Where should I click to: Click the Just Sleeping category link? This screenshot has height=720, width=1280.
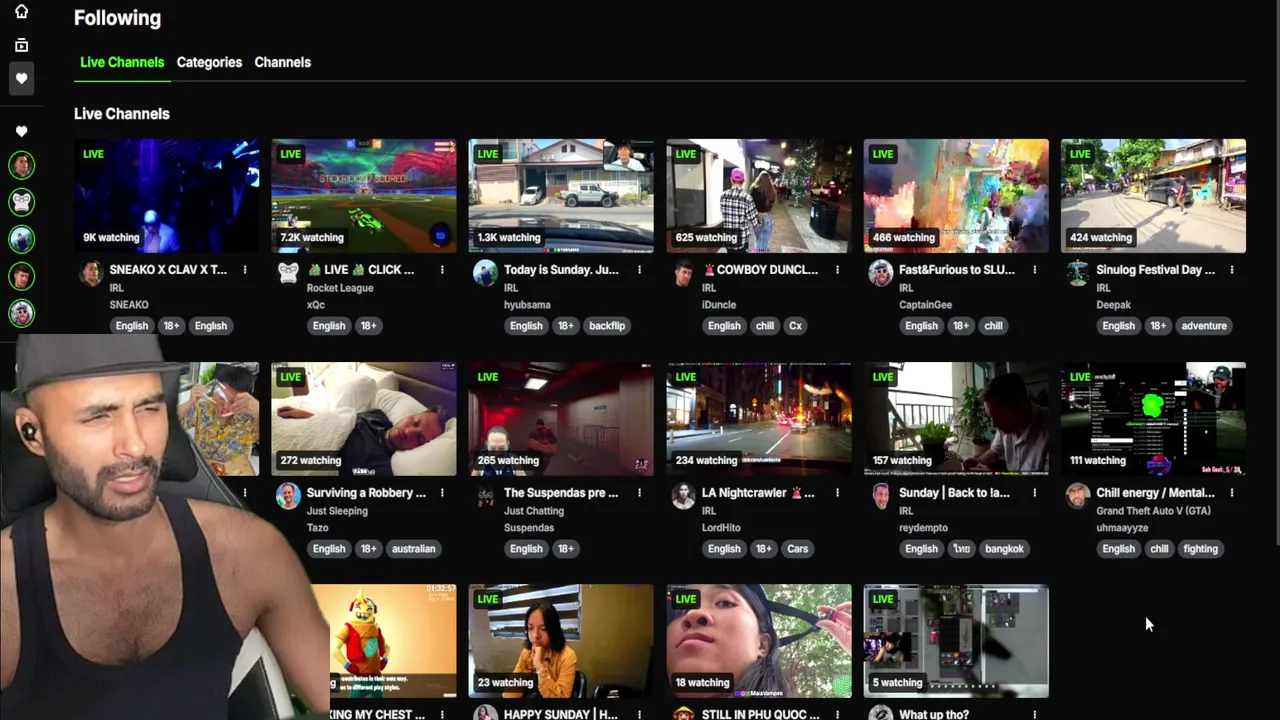[x=337, y=511]
